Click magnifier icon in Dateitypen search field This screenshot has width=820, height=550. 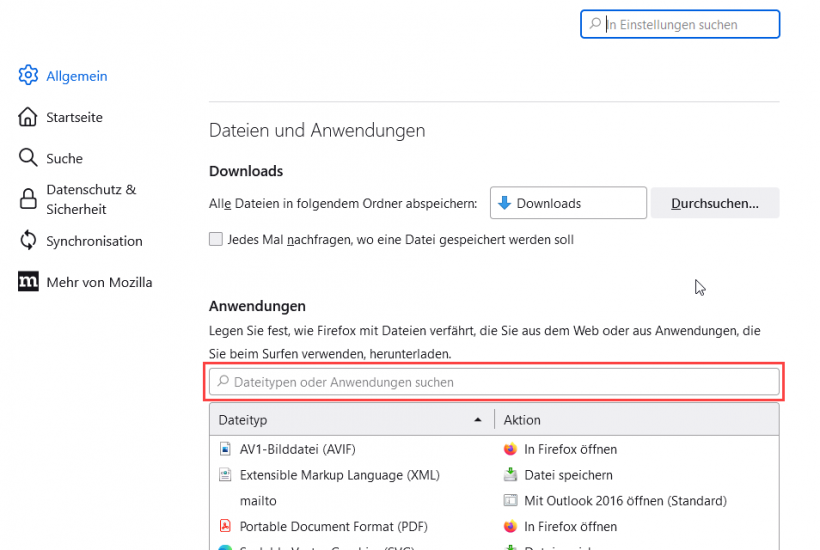(x=223, y=381)
